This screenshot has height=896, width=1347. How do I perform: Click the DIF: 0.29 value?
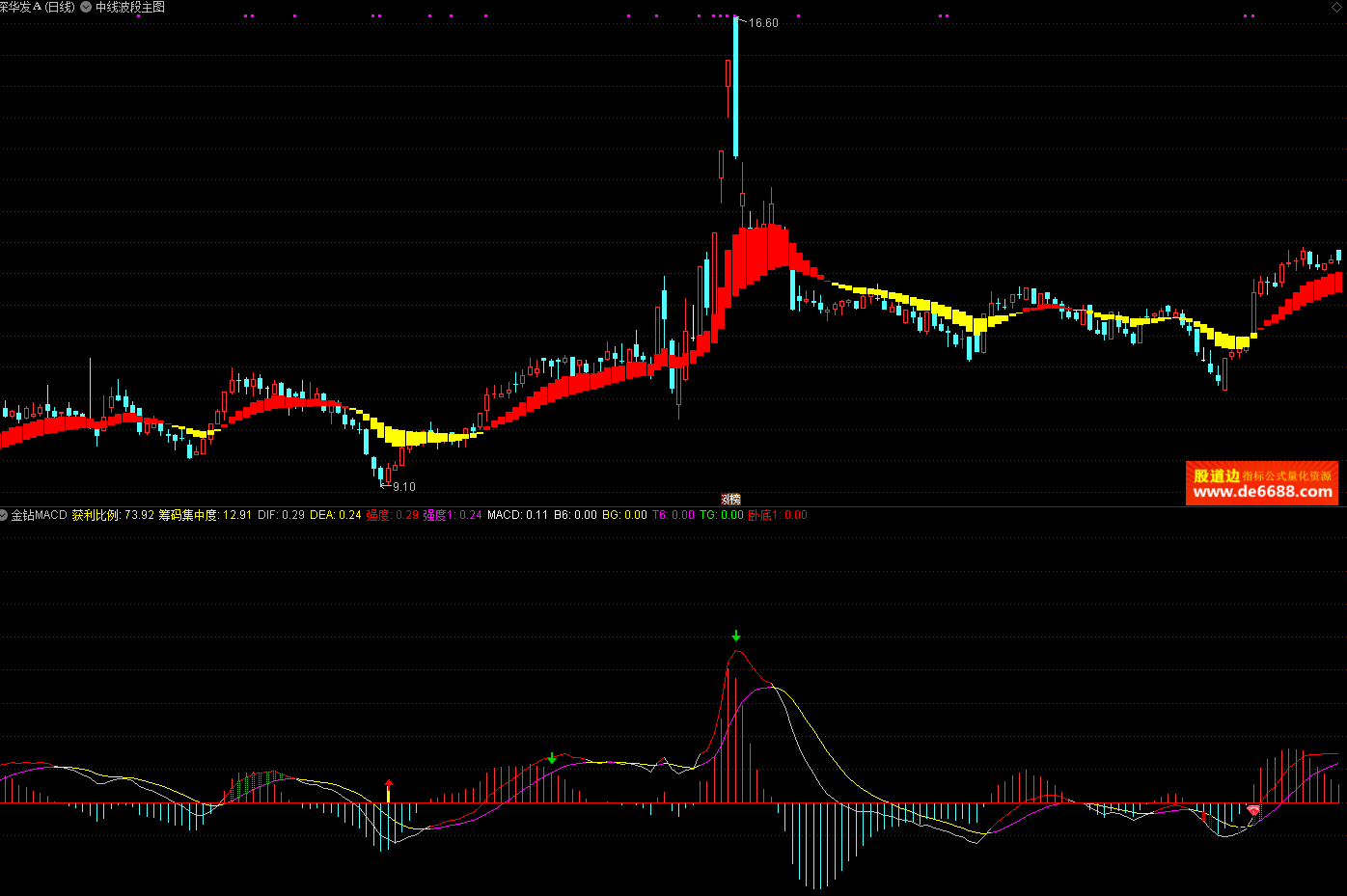click(x=281, y=515)
